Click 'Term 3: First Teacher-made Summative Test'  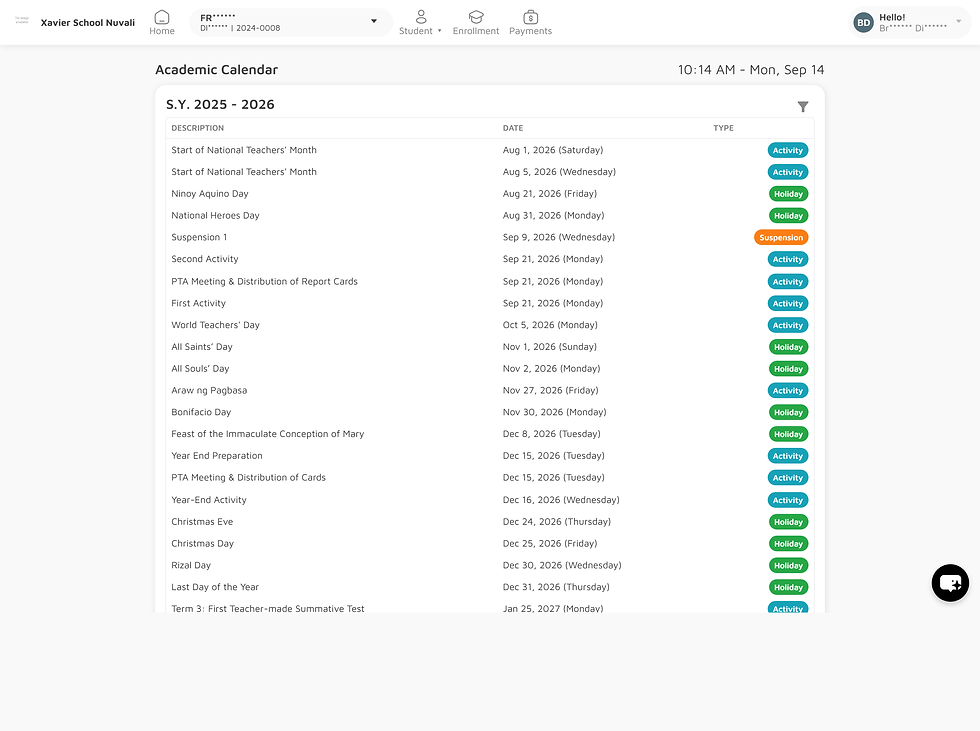tap(268, 609)
